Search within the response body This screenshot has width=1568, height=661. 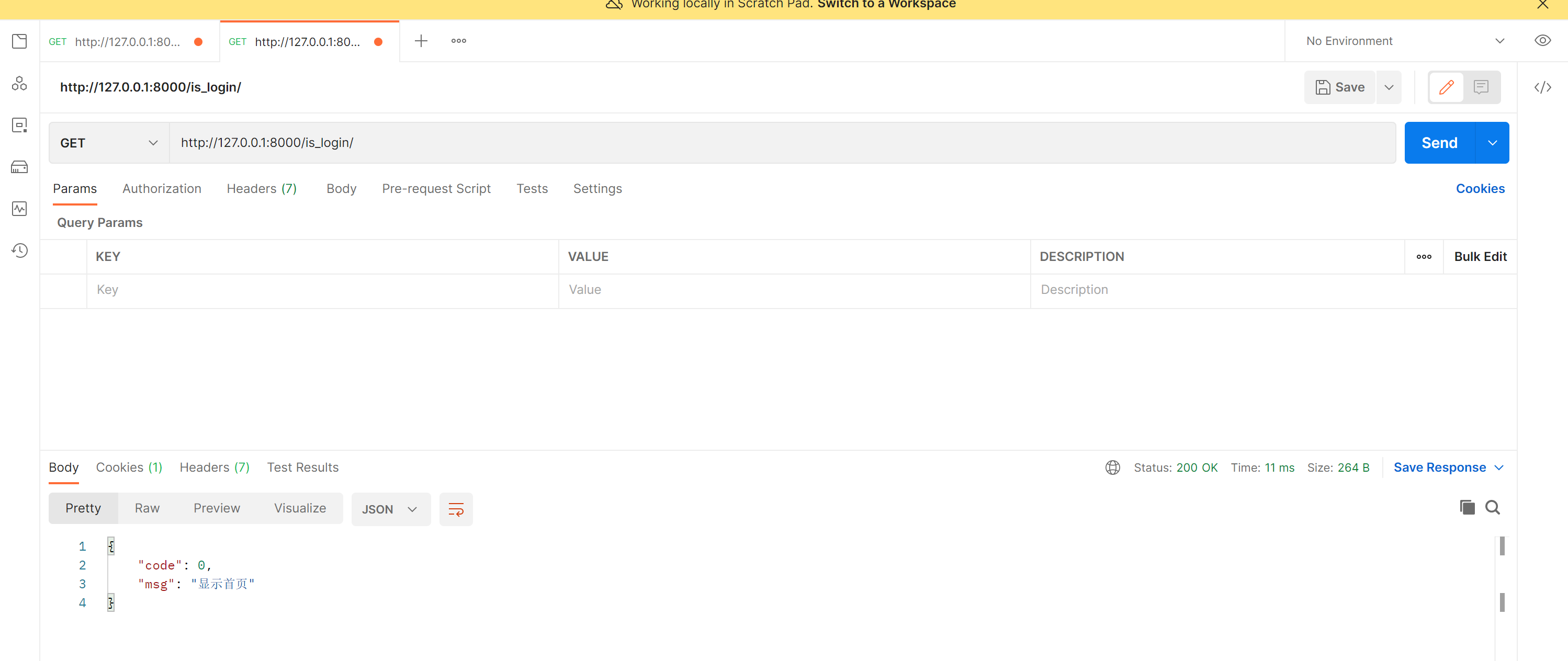click(x=1493, y=507)
